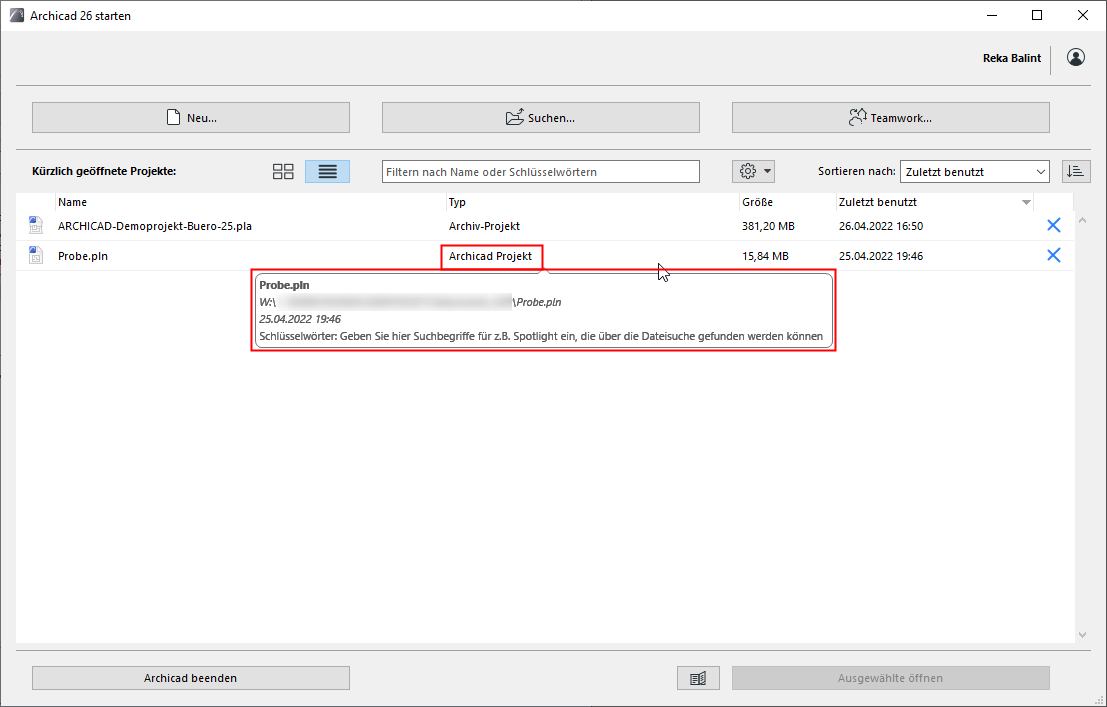The image size is (1107, 707).
Task: Switch to list view
Action: tap(328, 172)
